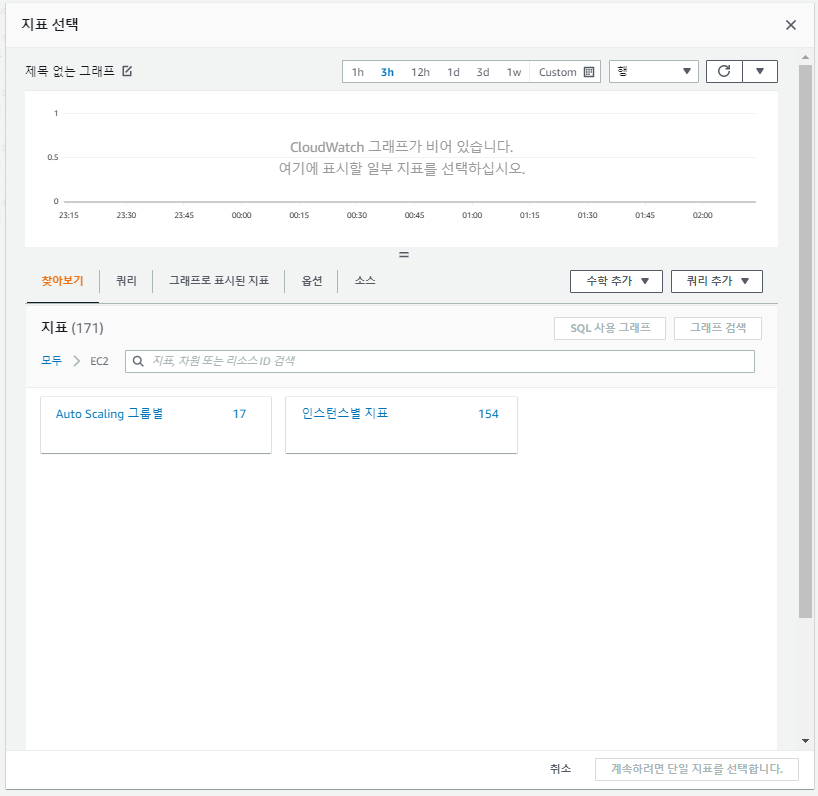The width and height of the screenshot is (818, 796).
Task: Switch to the 찾아보기 tab
Action: pyautogui.click(x=63, y=281)
